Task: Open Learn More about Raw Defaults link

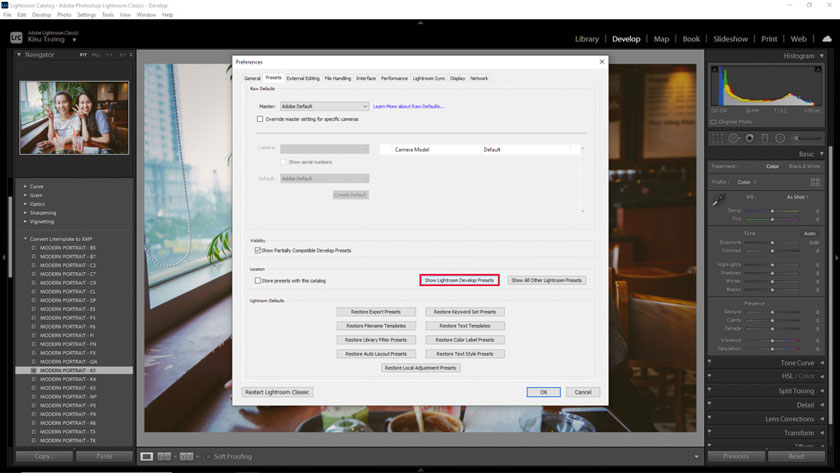Action: tap(409, 106)
